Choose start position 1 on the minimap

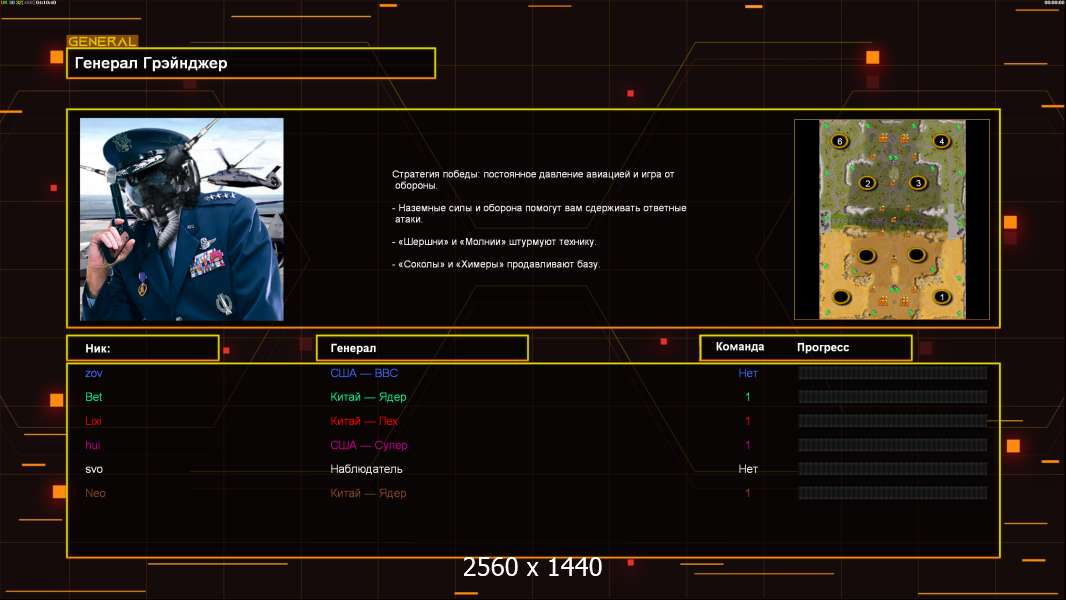[940, 297]
